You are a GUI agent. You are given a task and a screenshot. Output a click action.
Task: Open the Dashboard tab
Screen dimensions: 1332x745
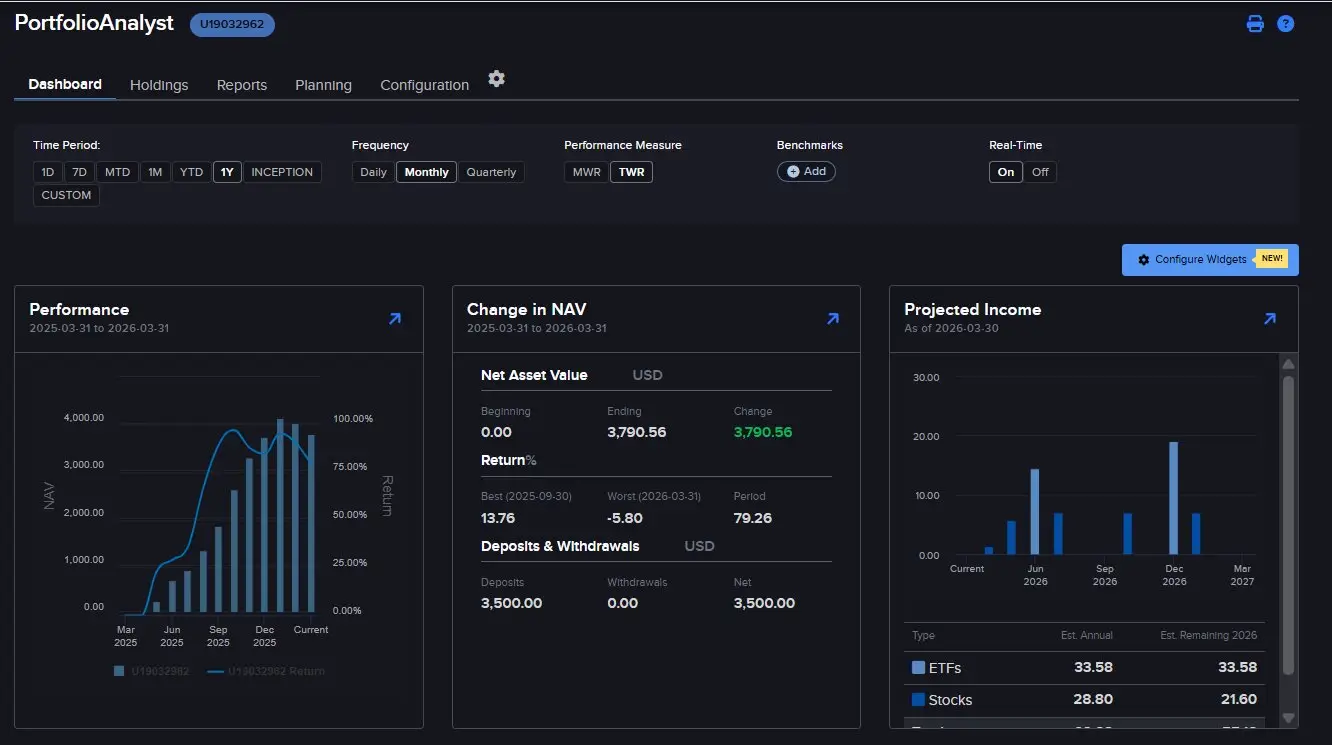click(65, 84)
